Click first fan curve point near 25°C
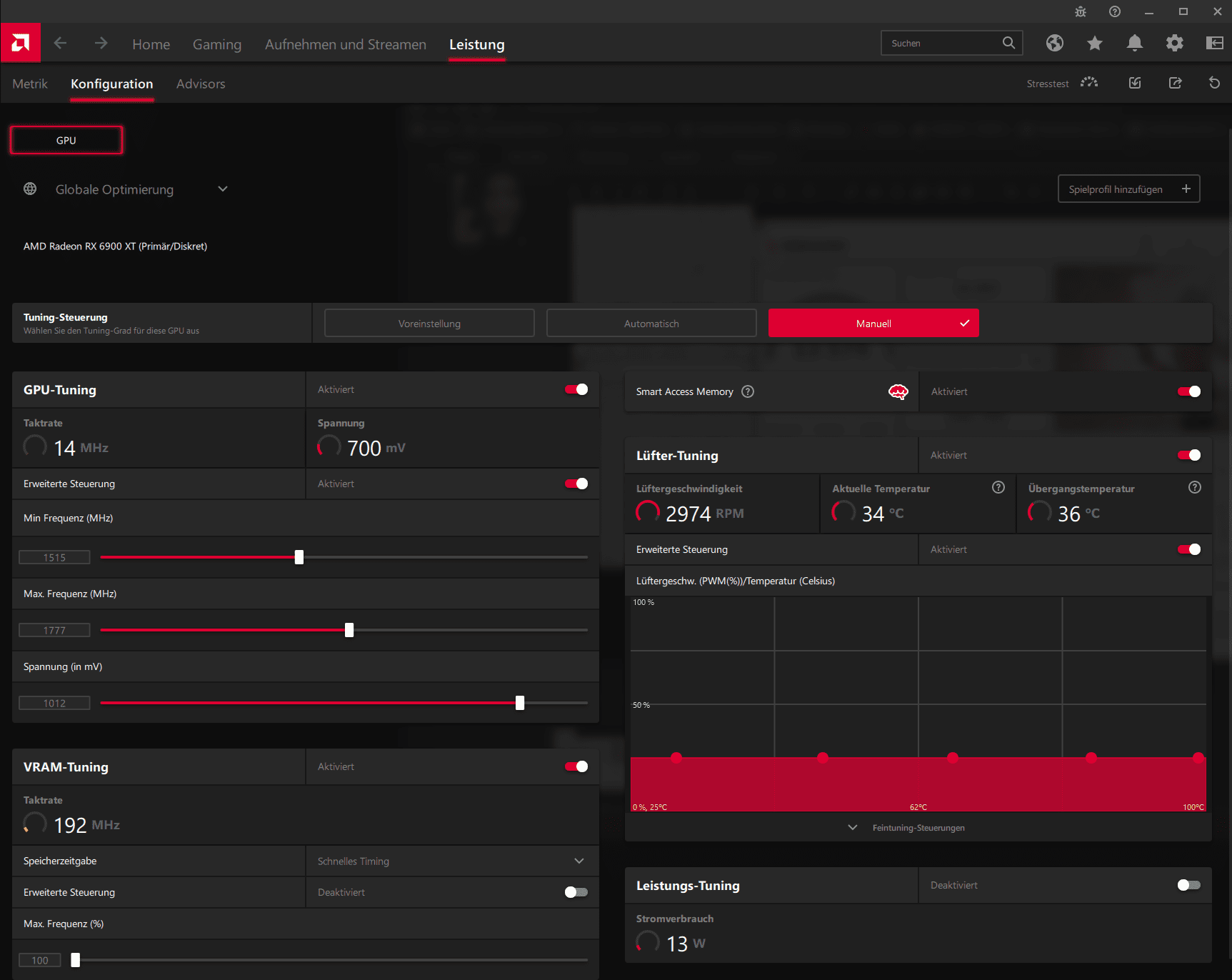 [x=676, y=757]
